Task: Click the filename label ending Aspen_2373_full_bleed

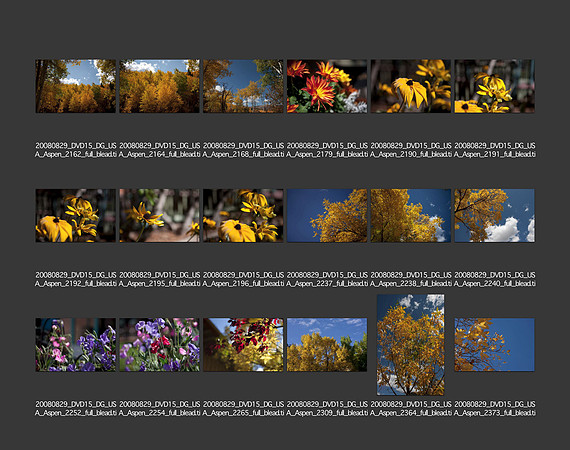Action: (x=494, y=408)
